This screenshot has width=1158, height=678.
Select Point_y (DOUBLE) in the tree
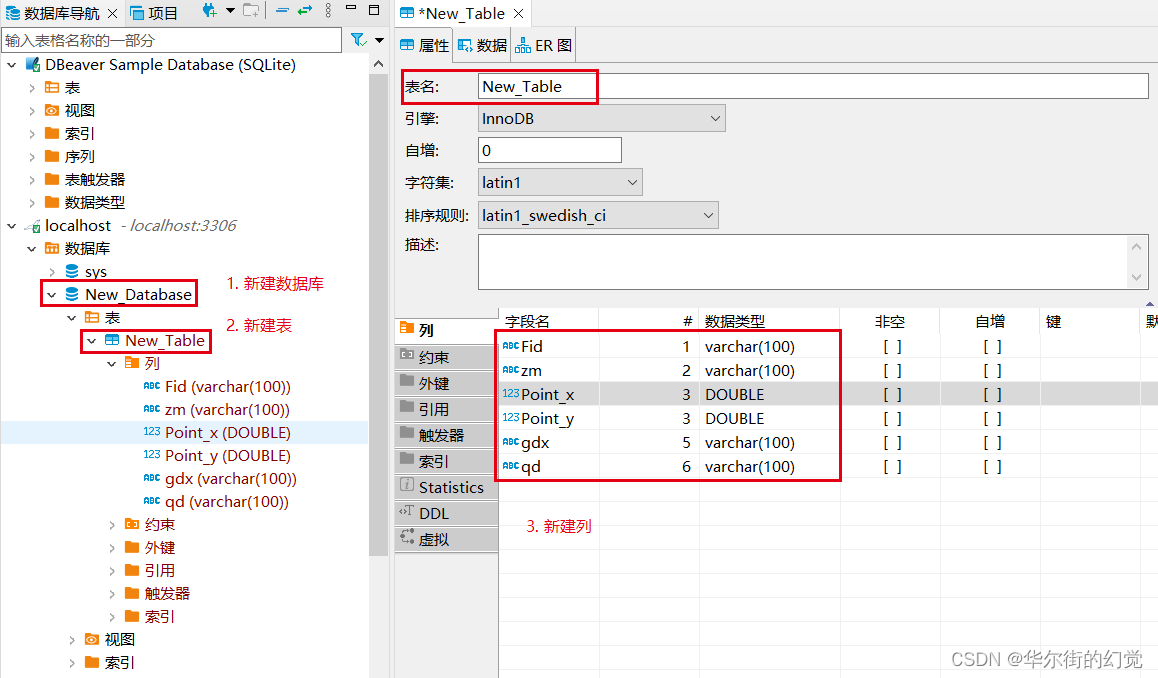coord(227,456)
